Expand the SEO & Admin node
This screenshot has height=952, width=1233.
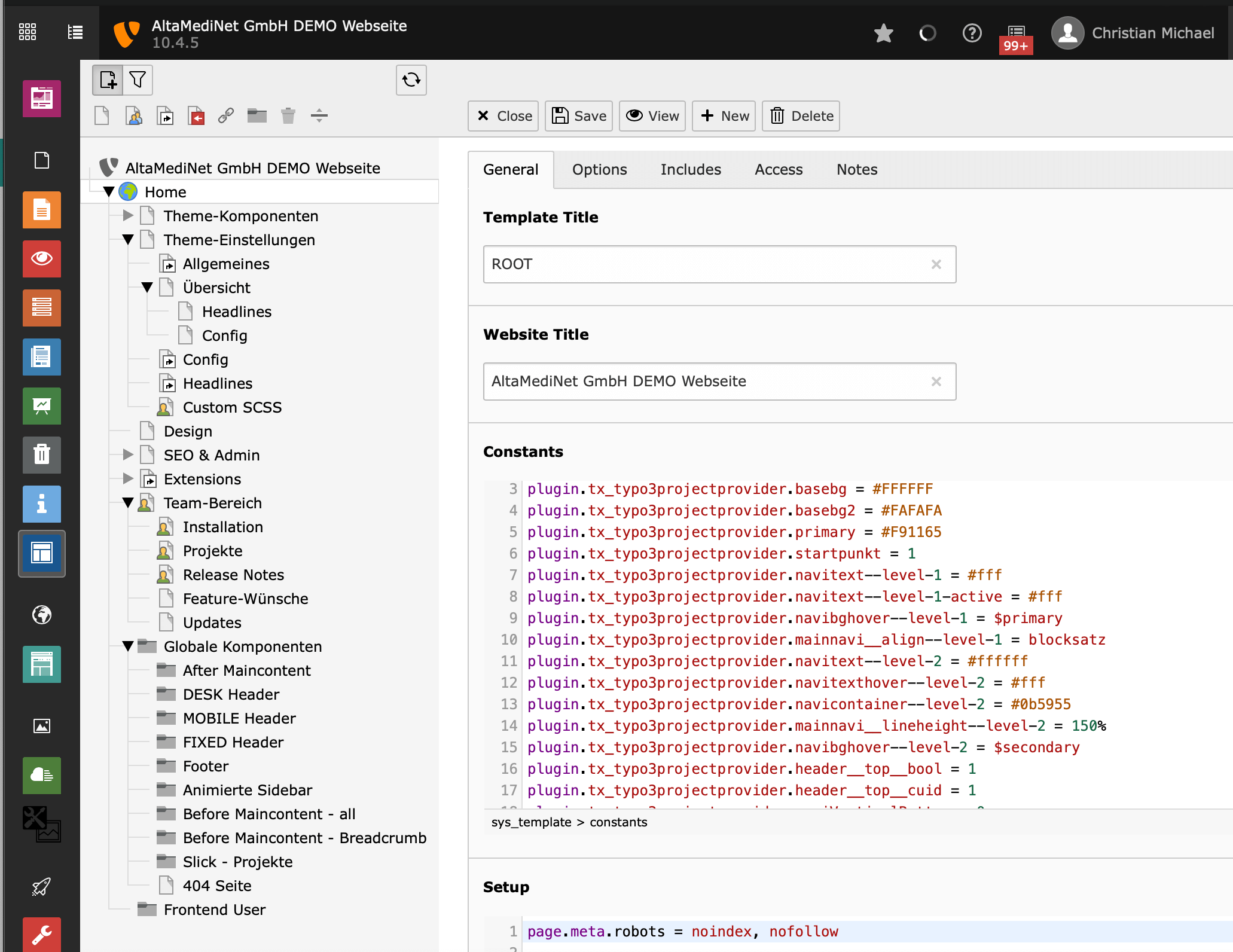tap(128, 454)
